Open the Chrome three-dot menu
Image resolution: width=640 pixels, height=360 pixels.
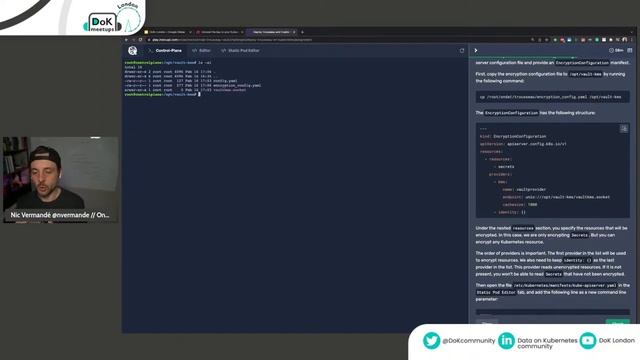pyautogui.click(x=632, y=40)
